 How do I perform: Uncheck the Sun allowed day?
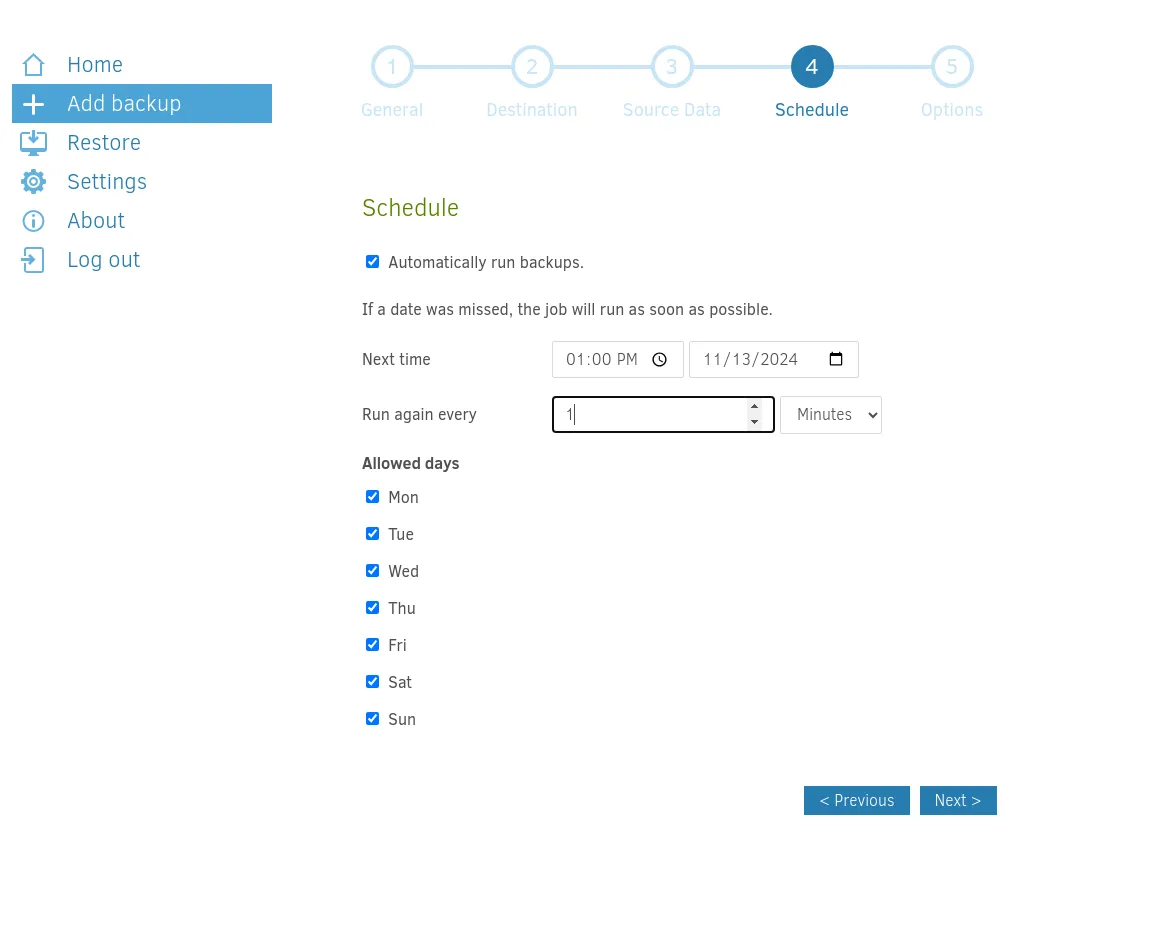(373, 719)
